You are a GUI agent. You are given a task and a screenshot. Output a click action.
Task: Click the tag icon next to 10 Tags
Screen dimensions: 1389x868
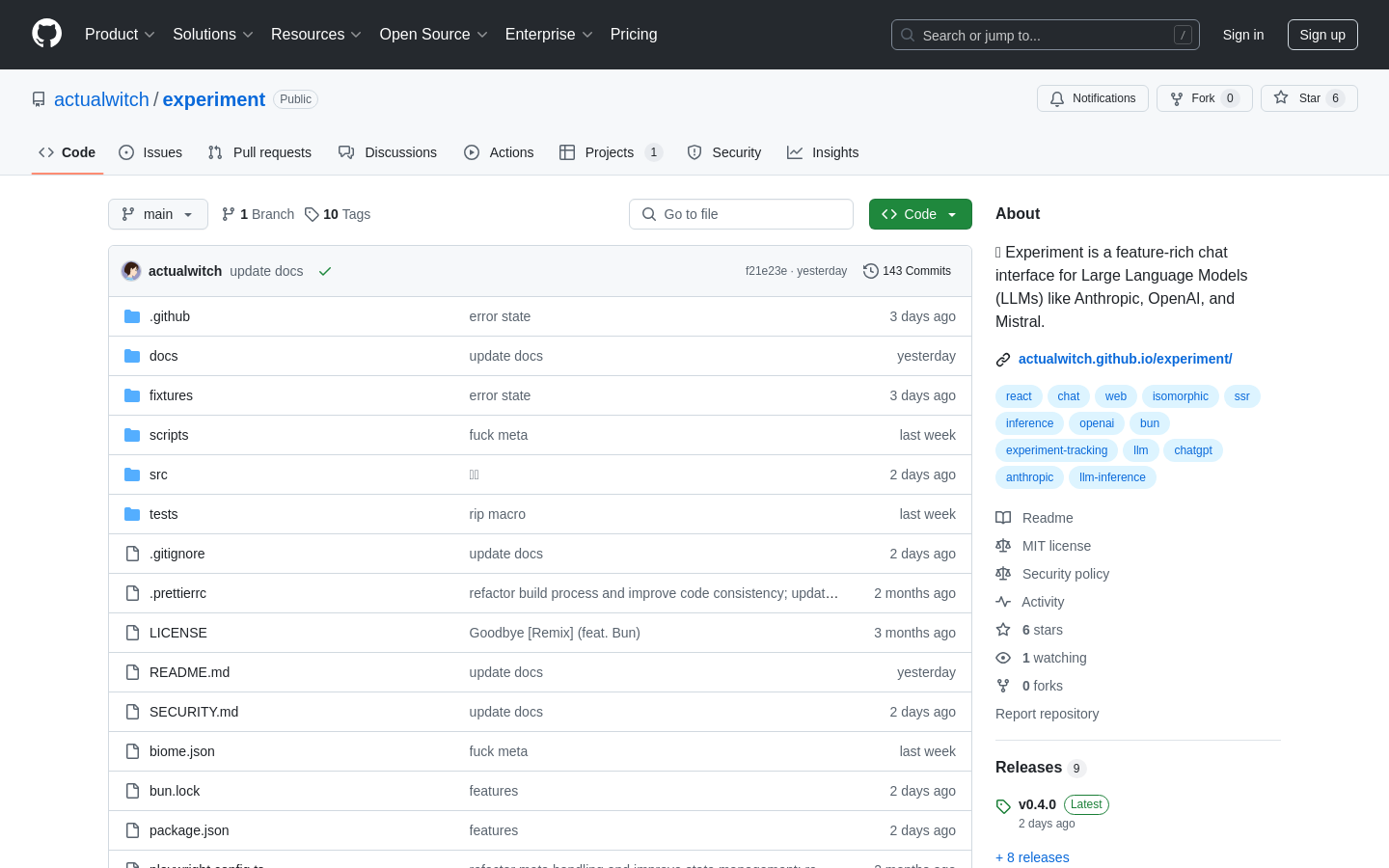pos(312,214)
